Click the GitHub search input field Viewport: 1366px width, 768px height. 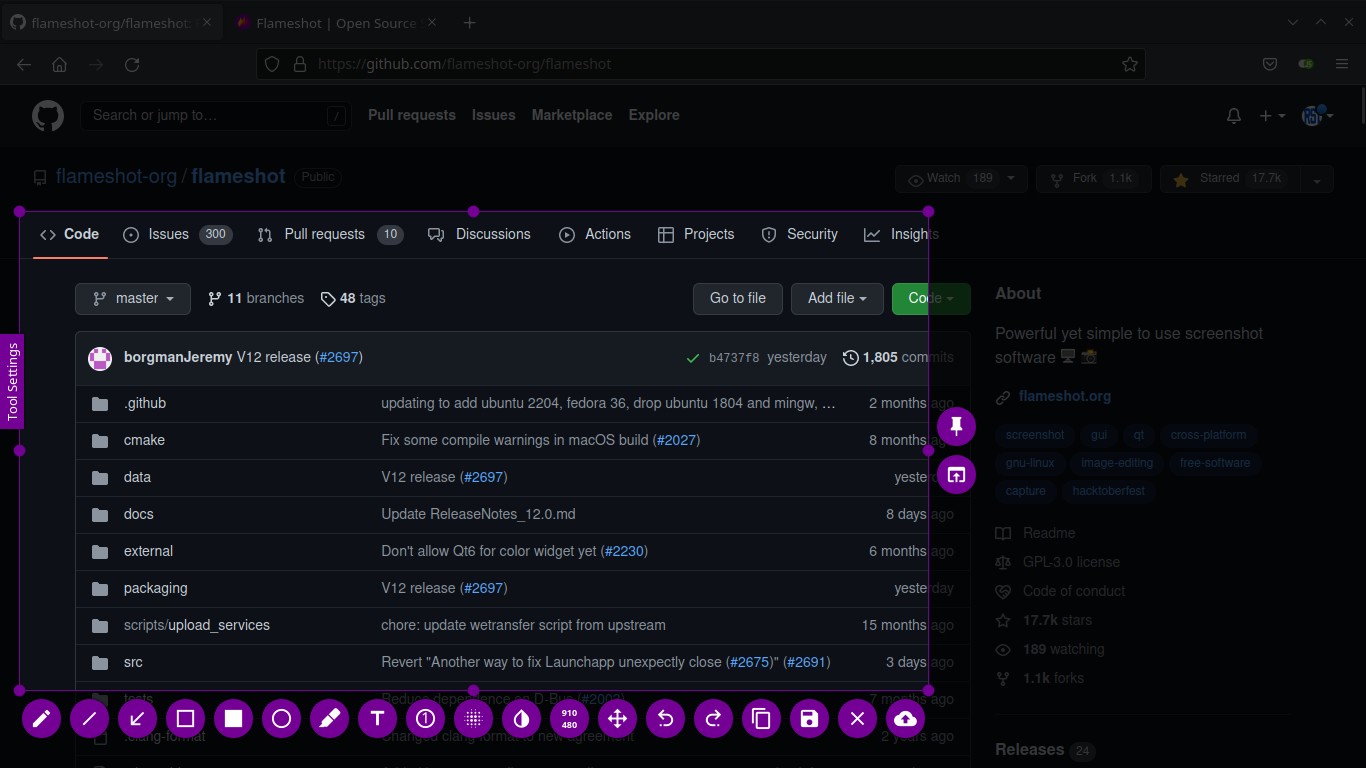(216, 115)
